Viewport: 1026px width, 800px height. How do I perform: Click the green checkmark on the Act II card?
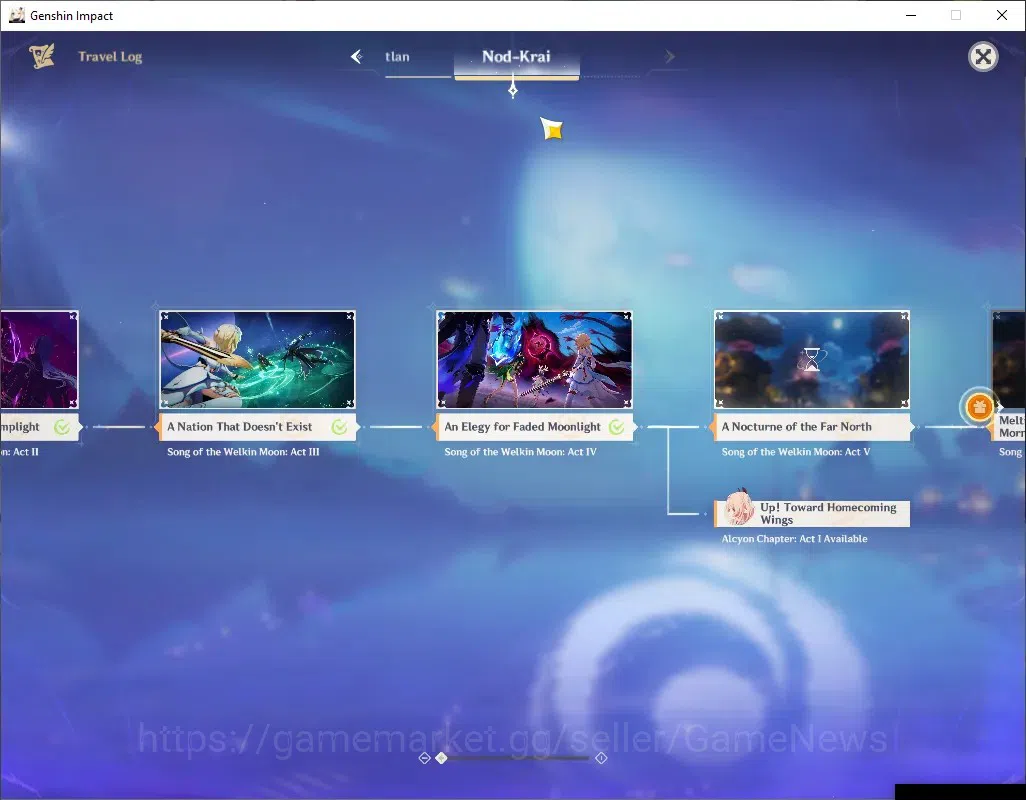pos(62,427)
